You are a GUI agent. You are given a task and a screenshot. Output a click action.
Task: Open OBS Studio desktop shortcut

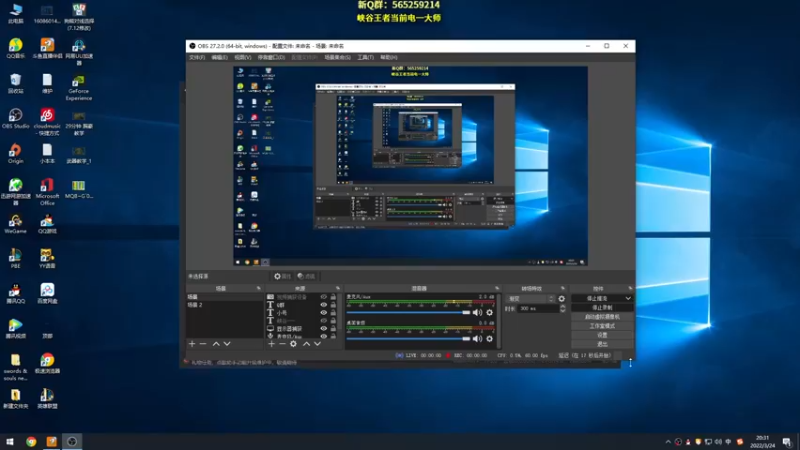(x=15, y=118)
